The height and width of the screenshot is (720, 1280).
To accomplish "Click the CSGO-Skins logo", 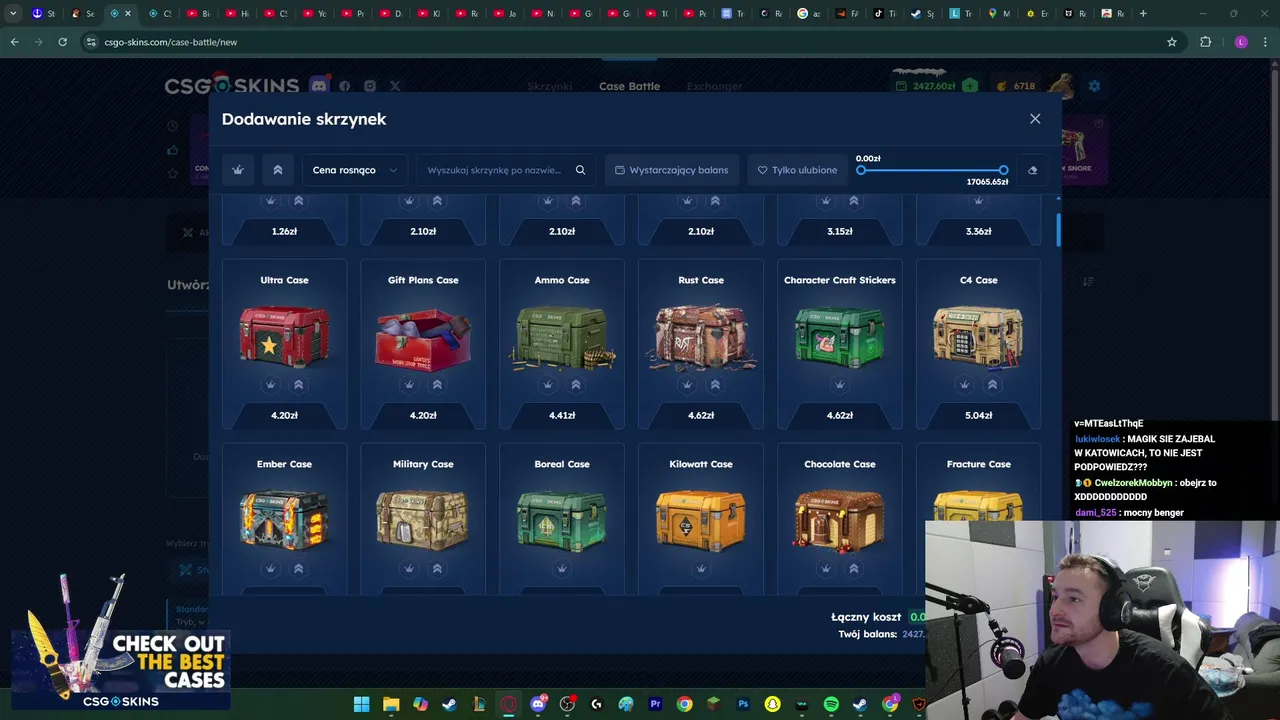I will [232, 86].
